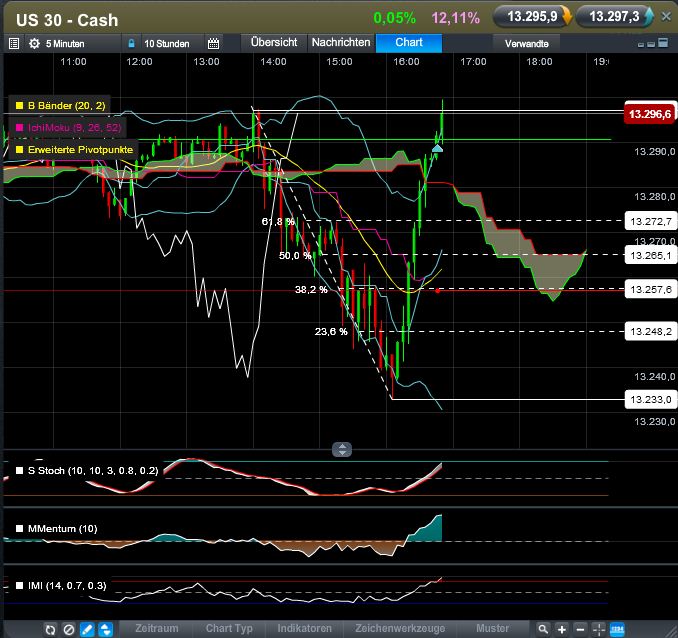Toggle the MMentum (10) indicator checkbox
The image size is (678, 638).
point(19,529)
